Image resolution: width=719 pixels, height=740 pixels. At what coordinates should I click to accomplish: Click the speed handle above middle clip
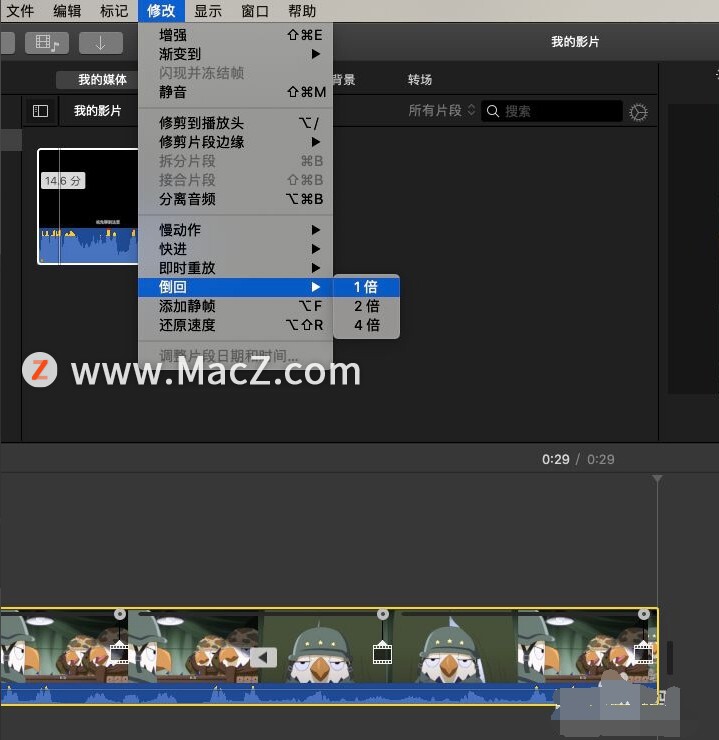[382, 613]
